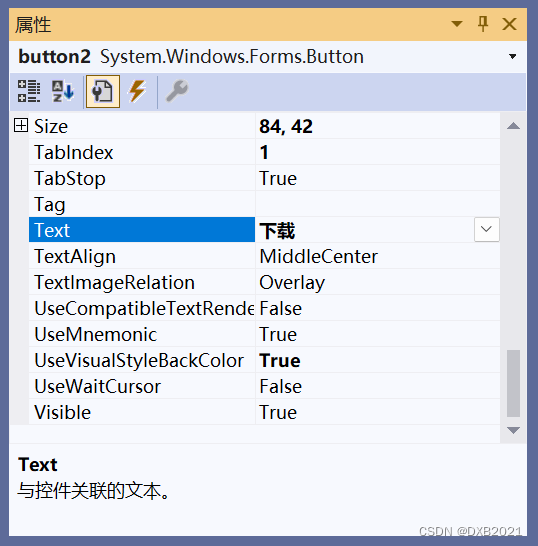Screen dimensions: 538x546
Task: Select the TextImageRelation property
Action: (142, 282)
